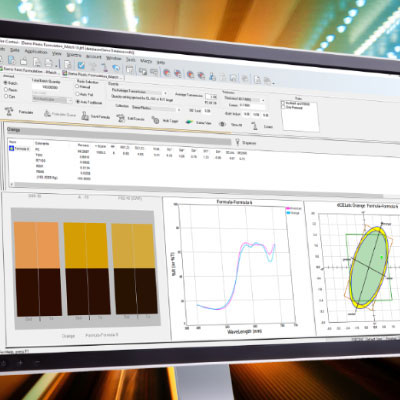Click the Orange section header bar
The image size is (400, 400).
(x=119, y=134)
